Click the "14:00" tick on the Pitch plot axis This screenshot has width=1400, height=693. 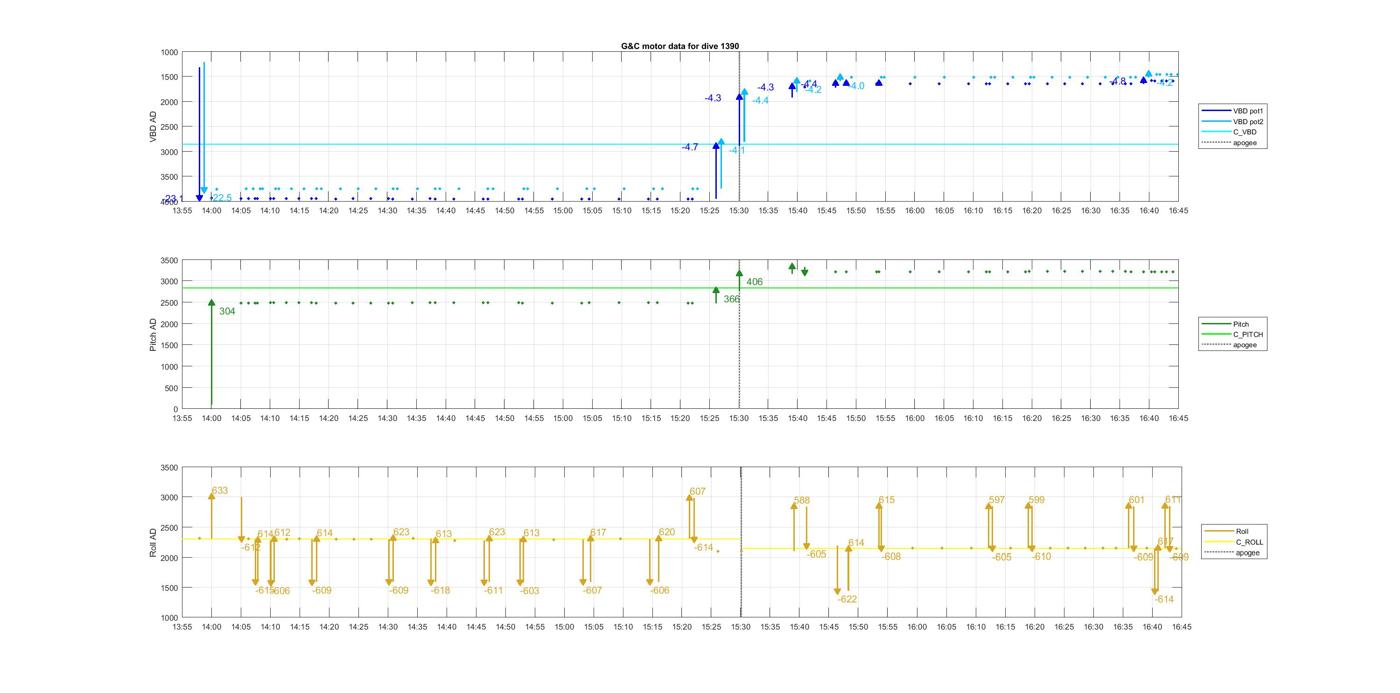211,418
